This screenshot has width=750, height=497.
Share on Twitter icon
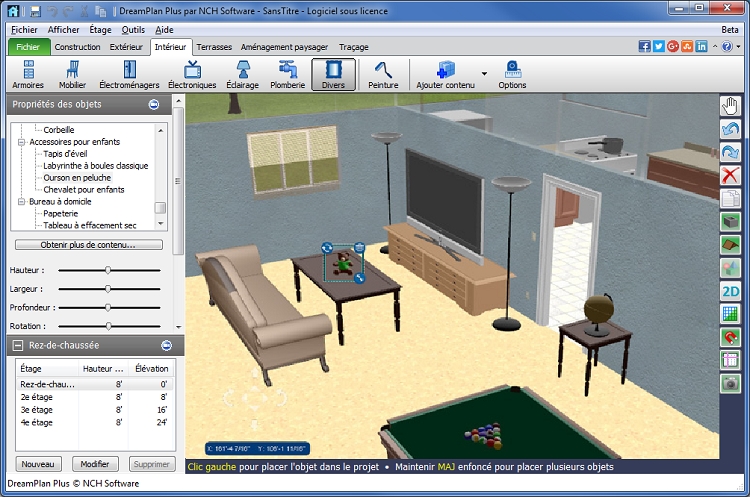[x=659, y=46]
